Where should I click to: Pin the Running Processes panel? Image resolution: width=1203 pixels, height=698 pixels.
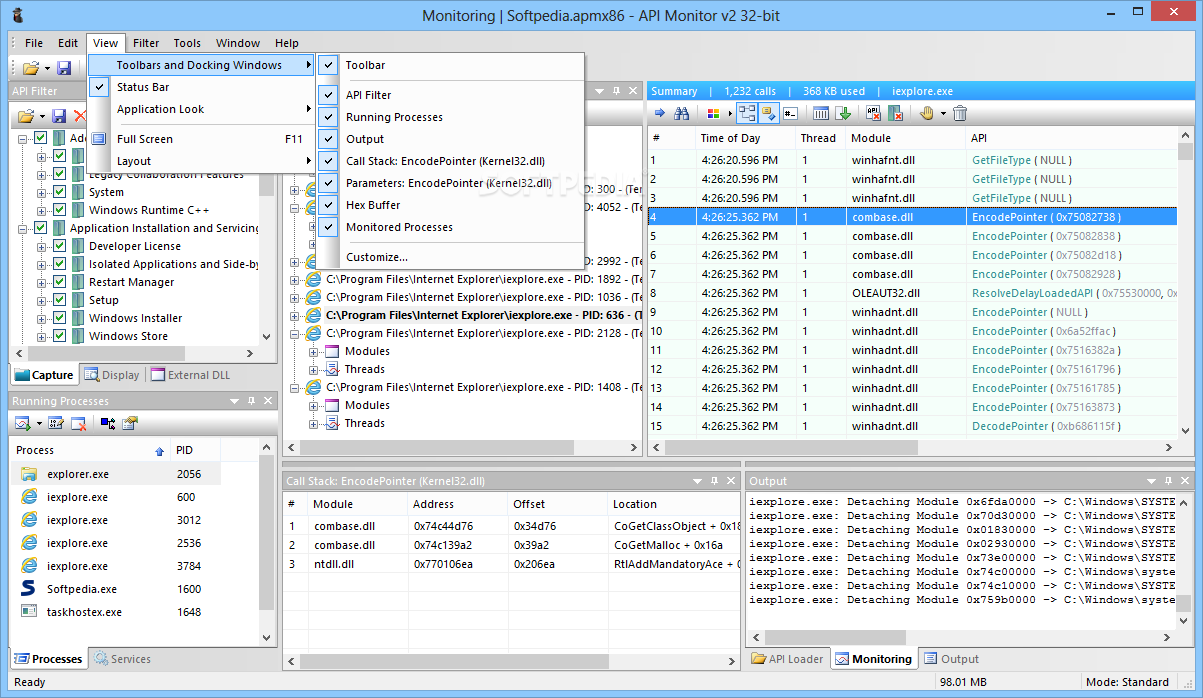coord(251,401)
